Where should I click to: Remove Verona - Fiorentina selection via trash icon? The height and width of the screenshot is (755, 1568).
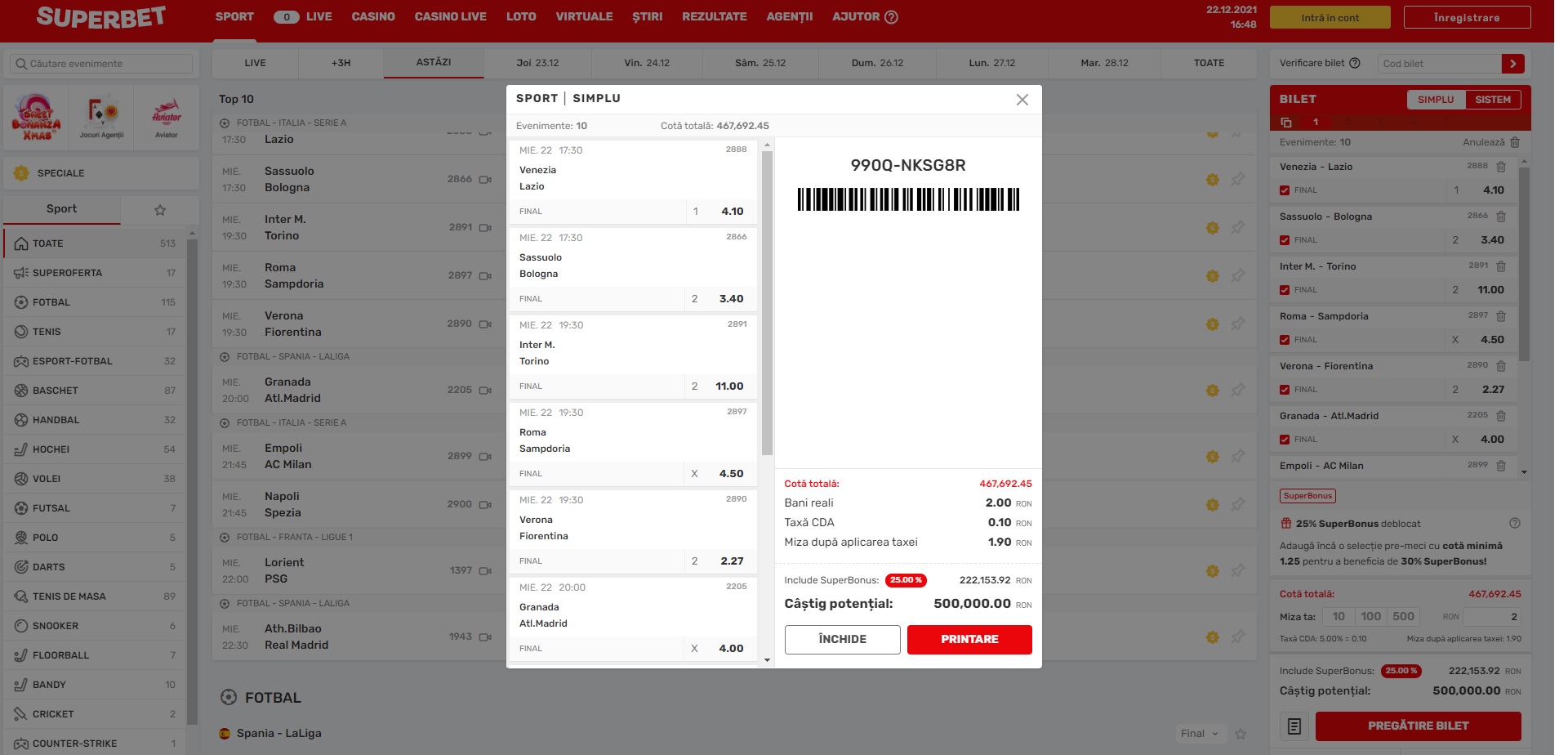[x=1501, y=366]
